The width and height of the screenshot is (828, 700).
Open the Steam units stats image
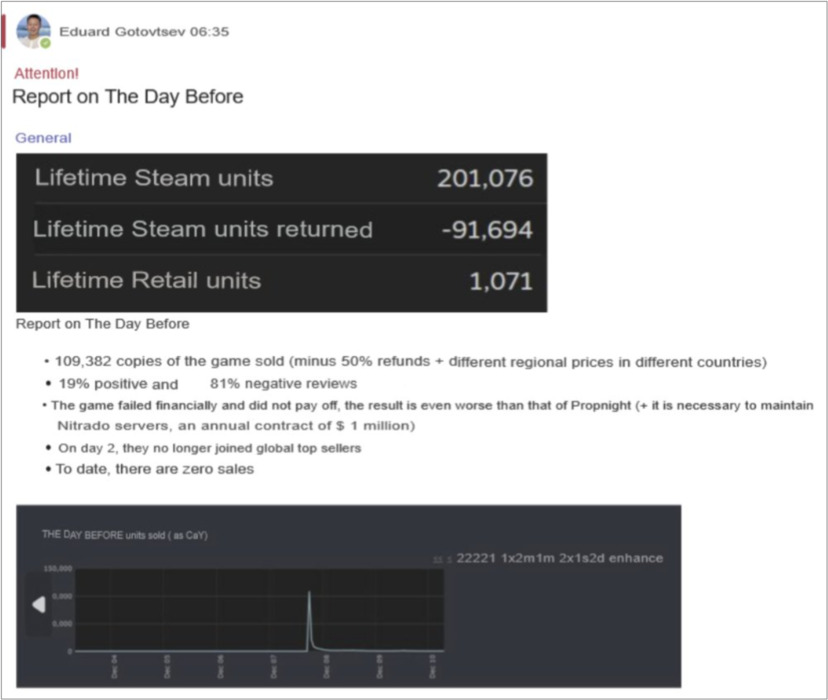click(x=281, y=233)
